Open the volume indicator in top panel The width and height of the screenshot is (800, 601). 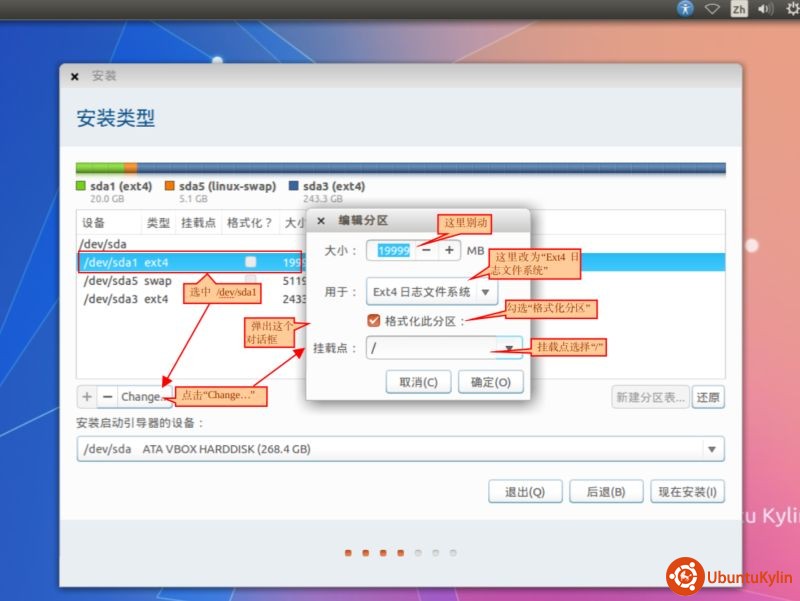click(766, 9)
